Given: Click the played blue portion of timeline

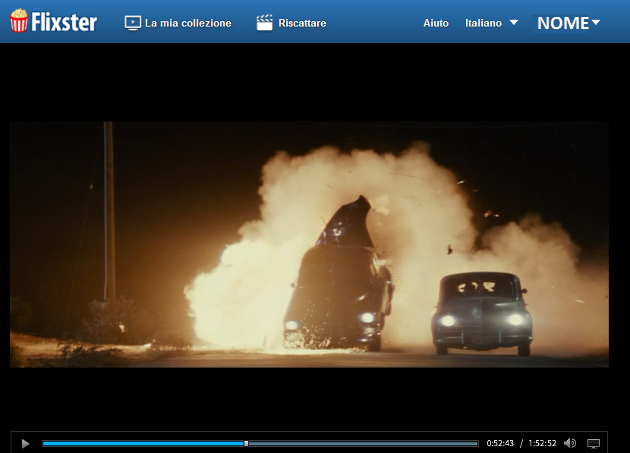Looking at the screenshot, I should coord(143,443).
